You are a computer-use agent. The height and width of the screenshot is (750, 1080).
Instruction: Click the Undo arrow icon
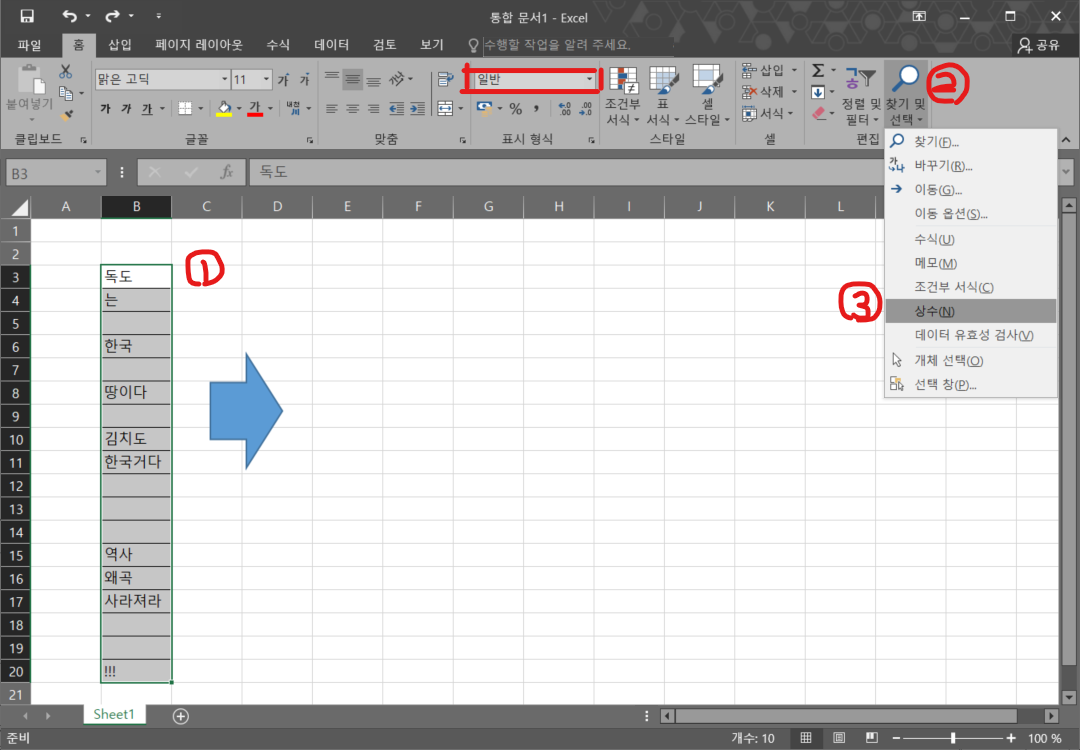[70, 16]
